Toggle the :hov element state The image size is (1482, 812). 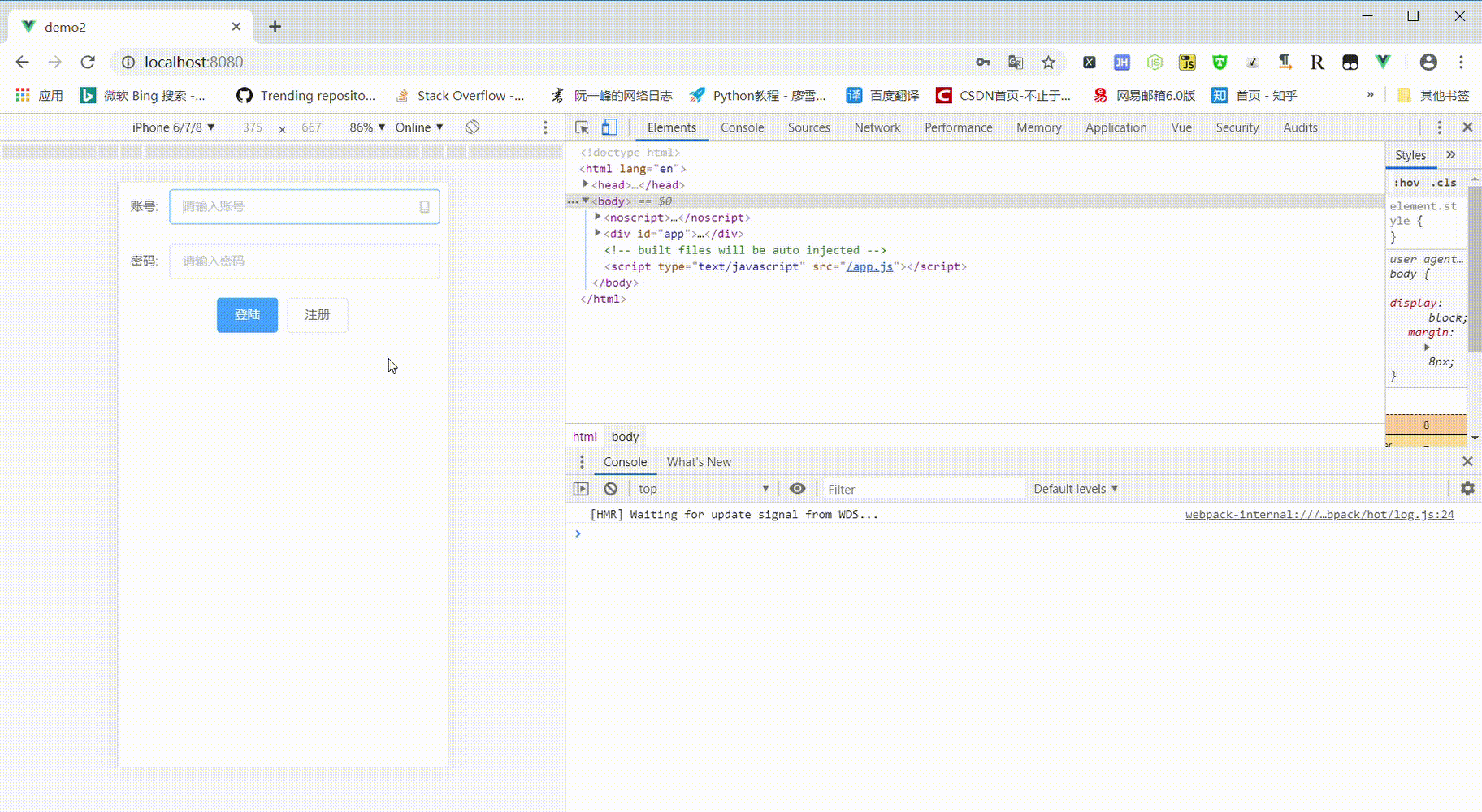[x=1407, y=183]
